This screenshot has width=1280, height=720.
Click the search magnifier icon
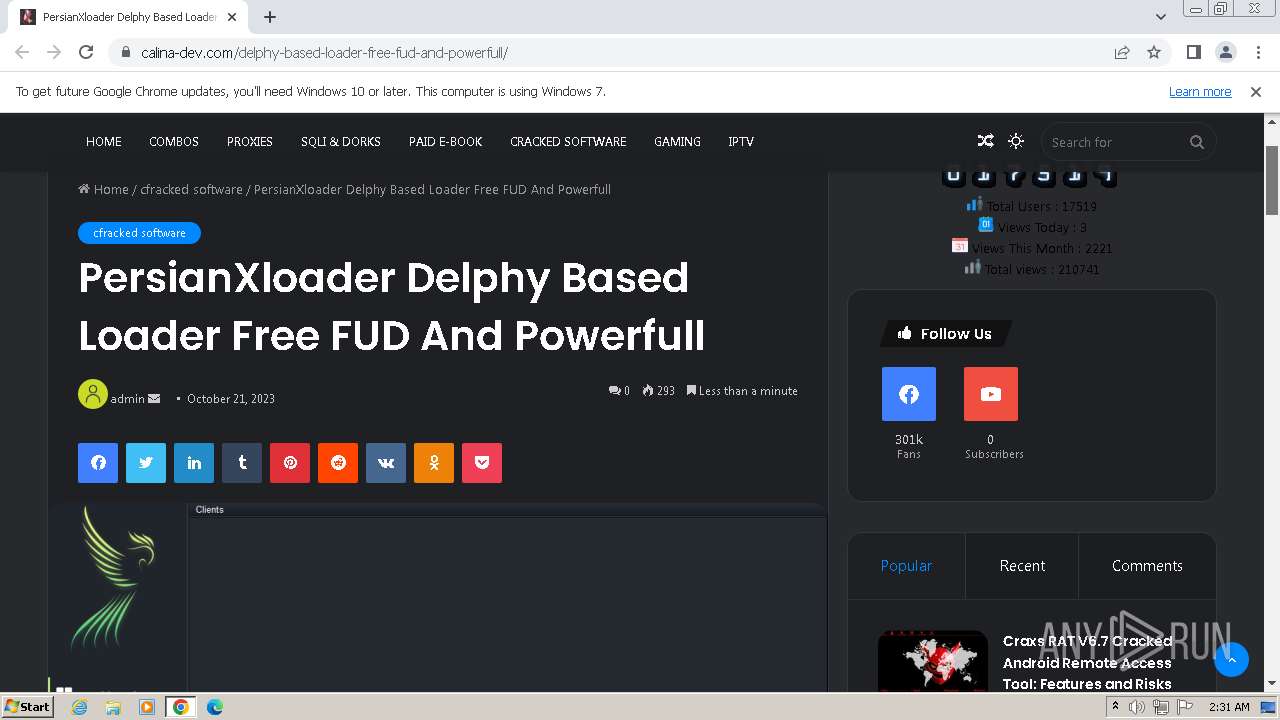click(x=1197, y=142)
